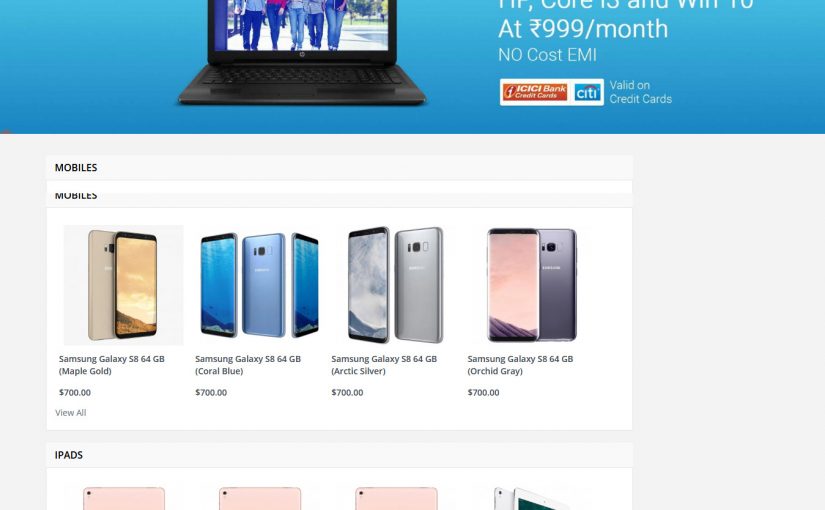
Task: Click the Citi bank logo
Action: 587,93
